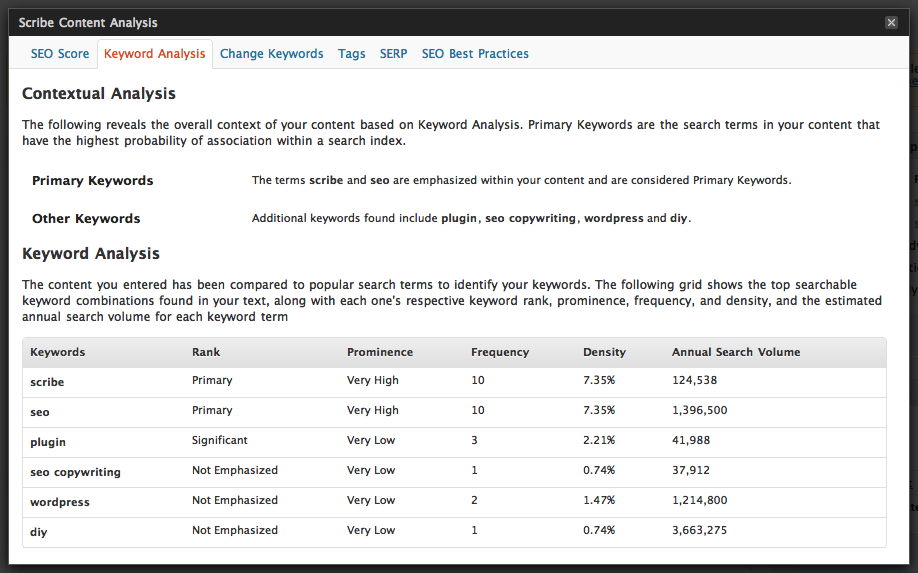Click 'Very High' prominence in the scribe row
Screen dimensions: 918x573
click(x=372, y=380)
